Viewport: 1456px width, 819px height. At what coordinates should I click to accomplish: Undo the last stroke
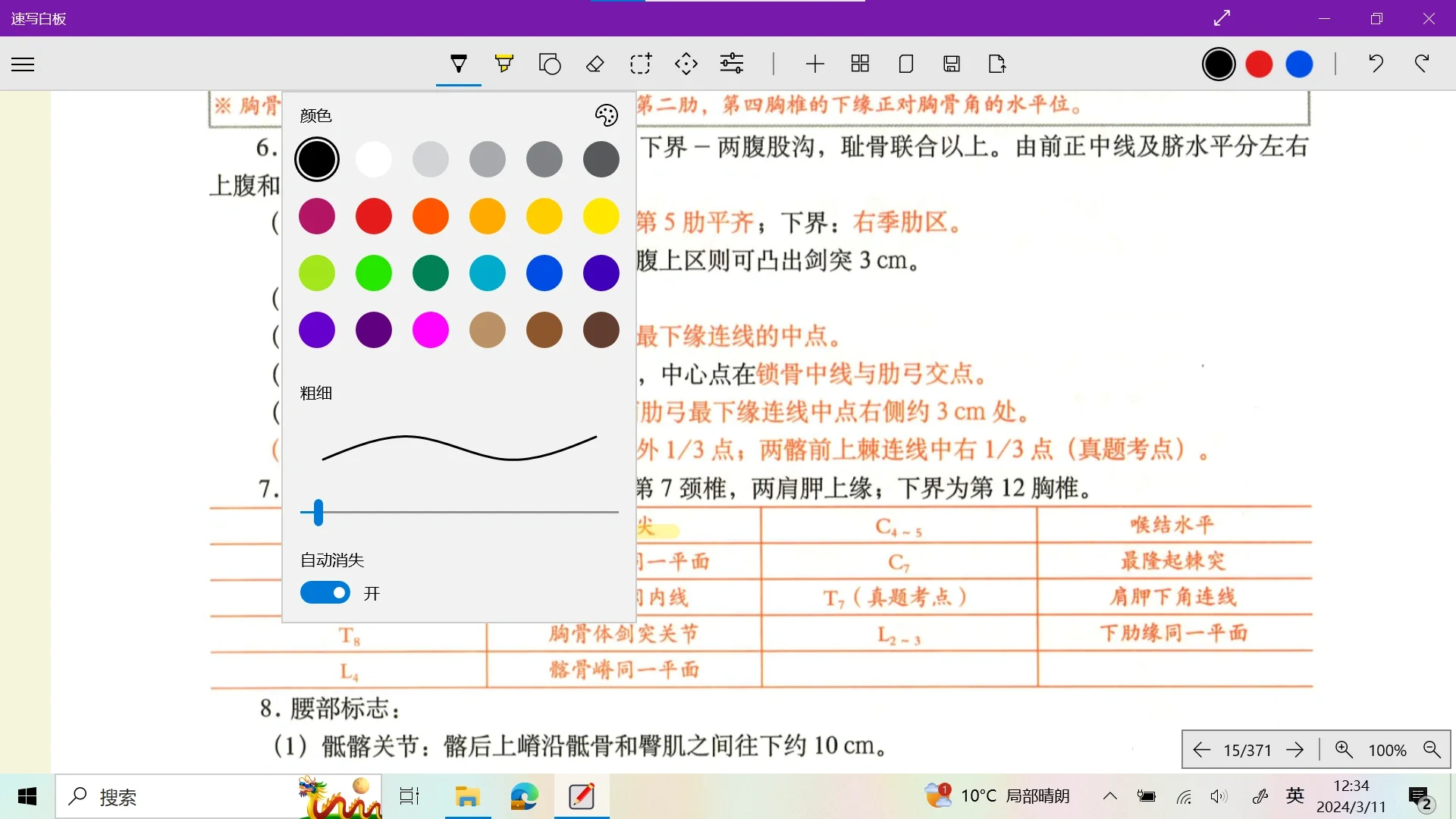[x=1376, y=64]
